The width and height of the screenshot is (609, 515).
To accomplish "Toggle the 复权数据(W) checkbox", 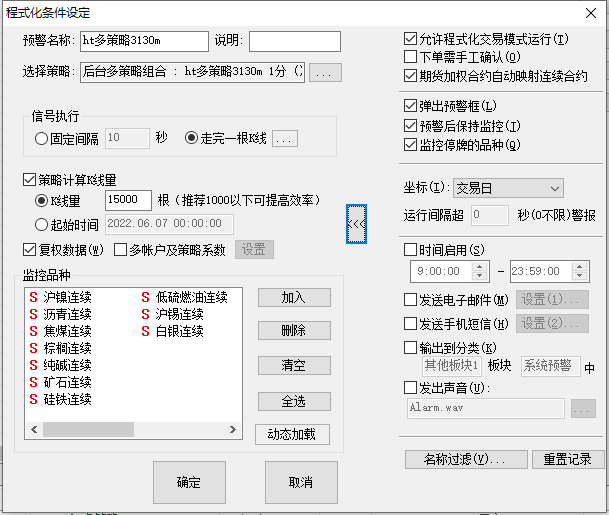I will 30,250.
